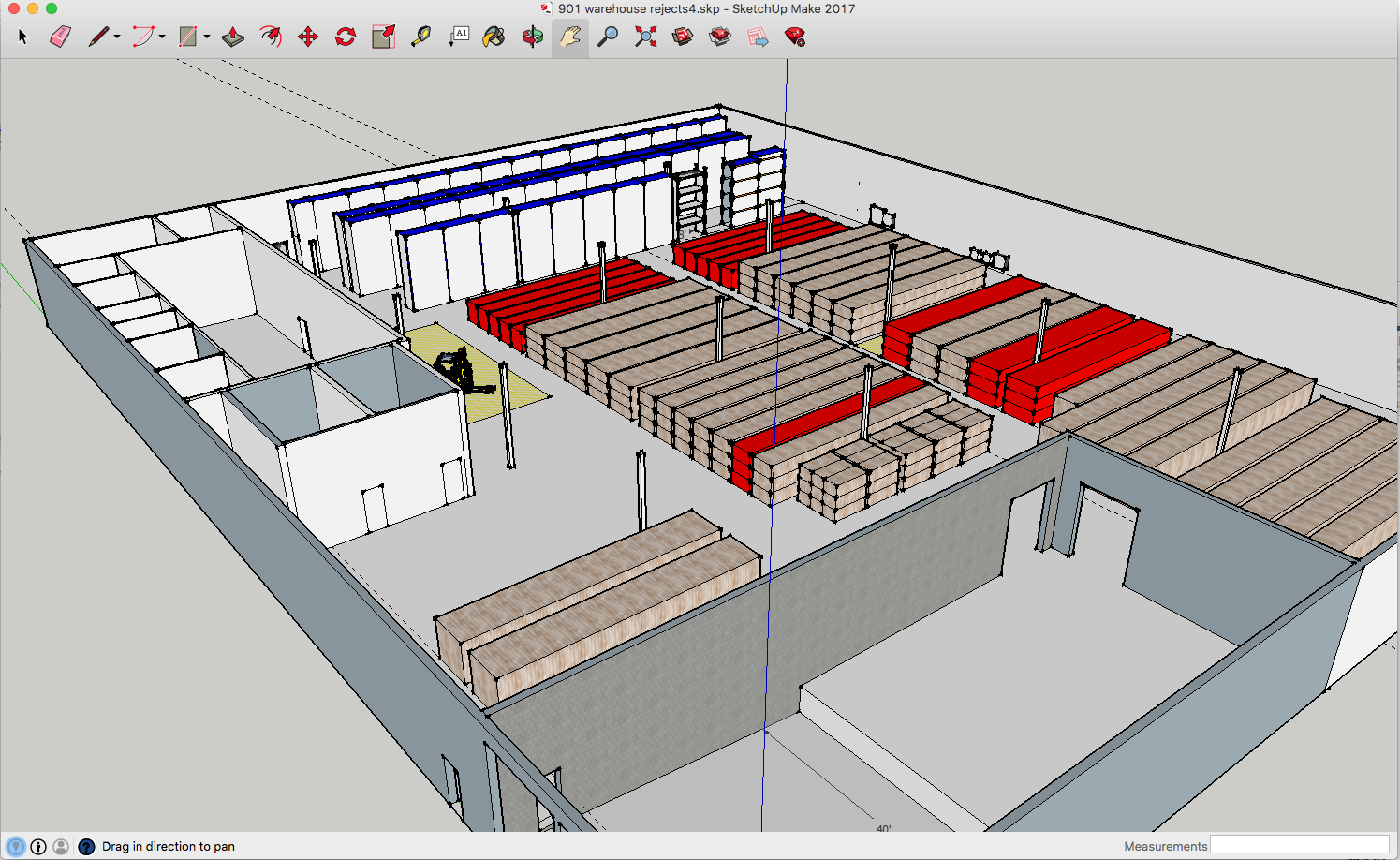Open the Paint Bucket tool

click(494, 37)
